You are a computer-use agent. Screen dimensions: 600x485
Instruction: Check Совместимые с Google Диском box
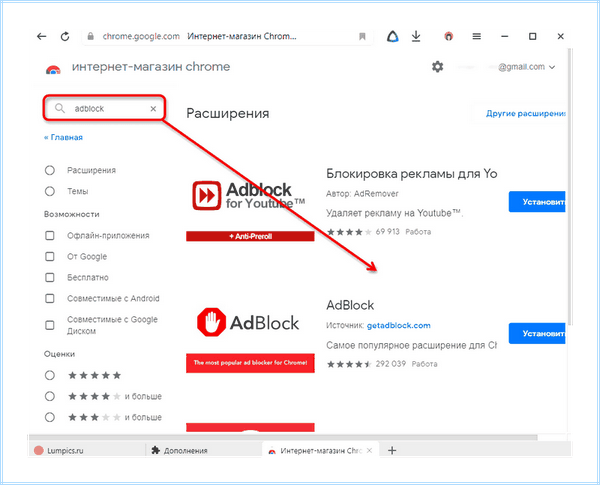click(x=50, y=325)
